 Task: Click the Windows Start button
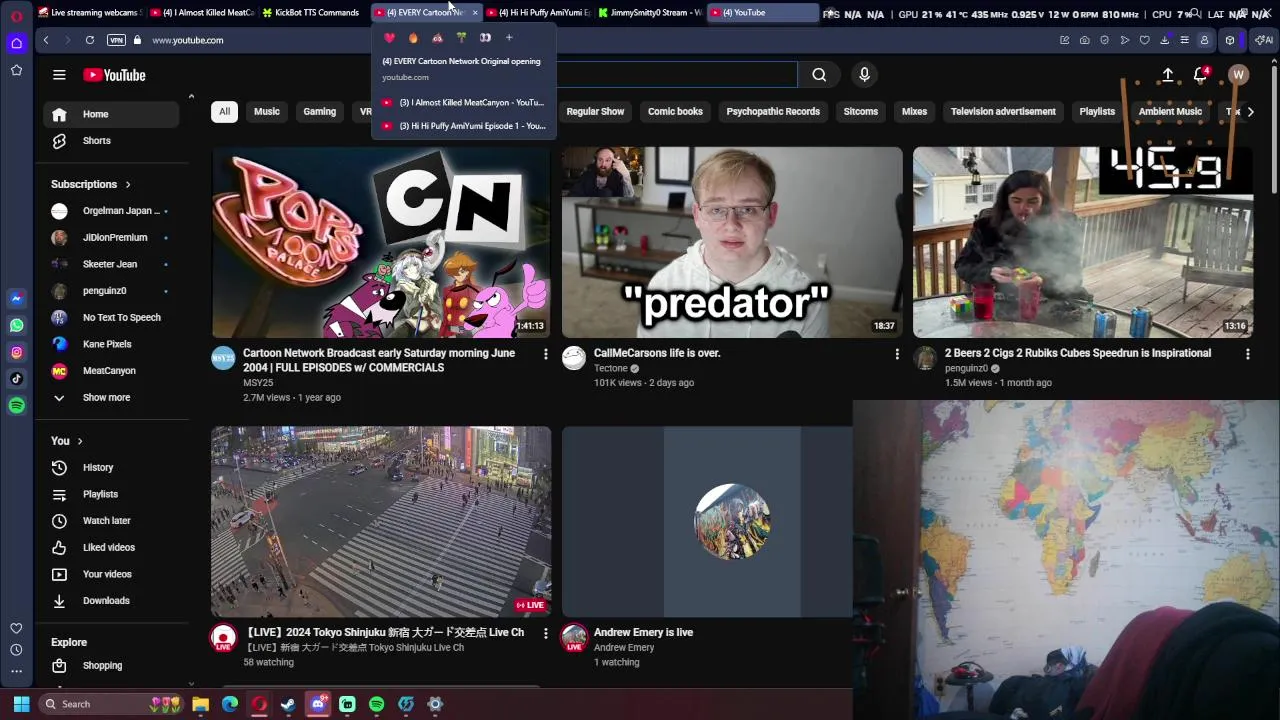(x=21, y=704)
